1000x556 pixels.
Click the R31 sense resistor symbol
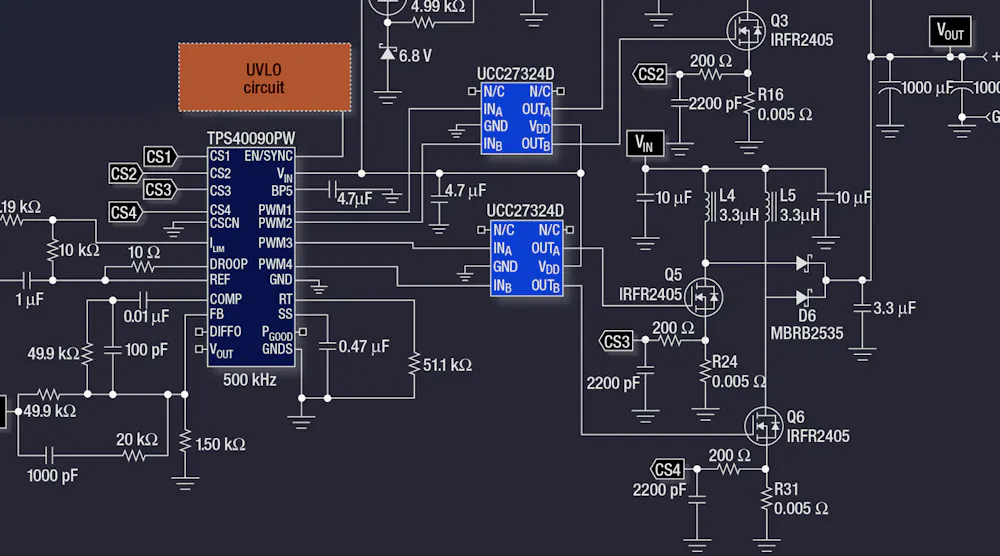[x=766, y=499]
